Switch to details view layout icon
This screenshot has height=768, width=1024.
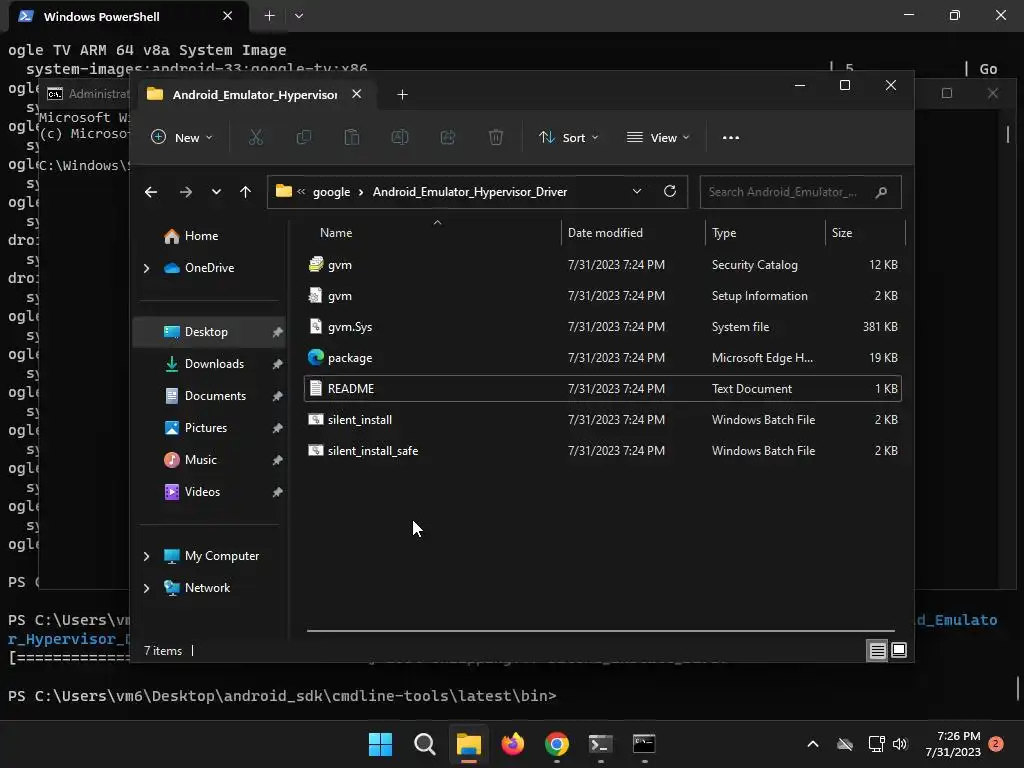[x=877, y=650]
